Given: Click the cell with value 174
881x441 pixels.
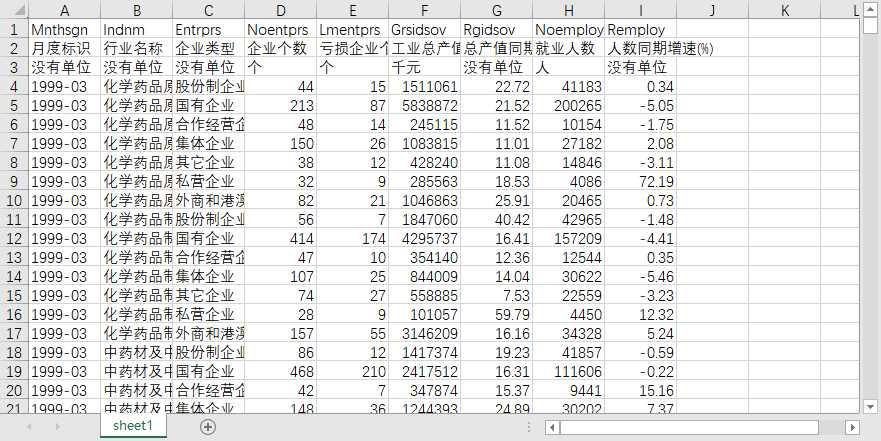Looking at the screenshot, I should [352, 238].
